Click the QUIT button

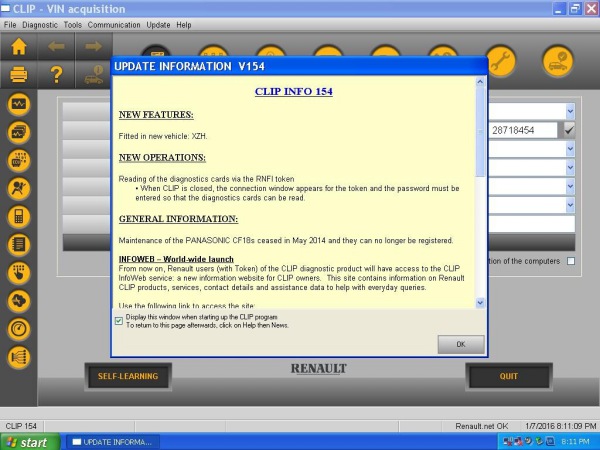coord(509,376)
